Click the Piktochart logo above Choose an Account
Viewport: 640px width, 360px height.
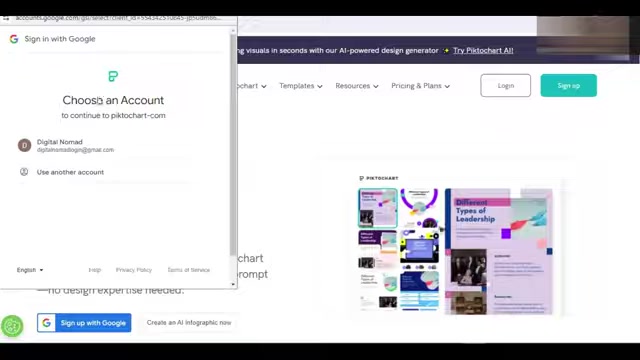[113, 76]
